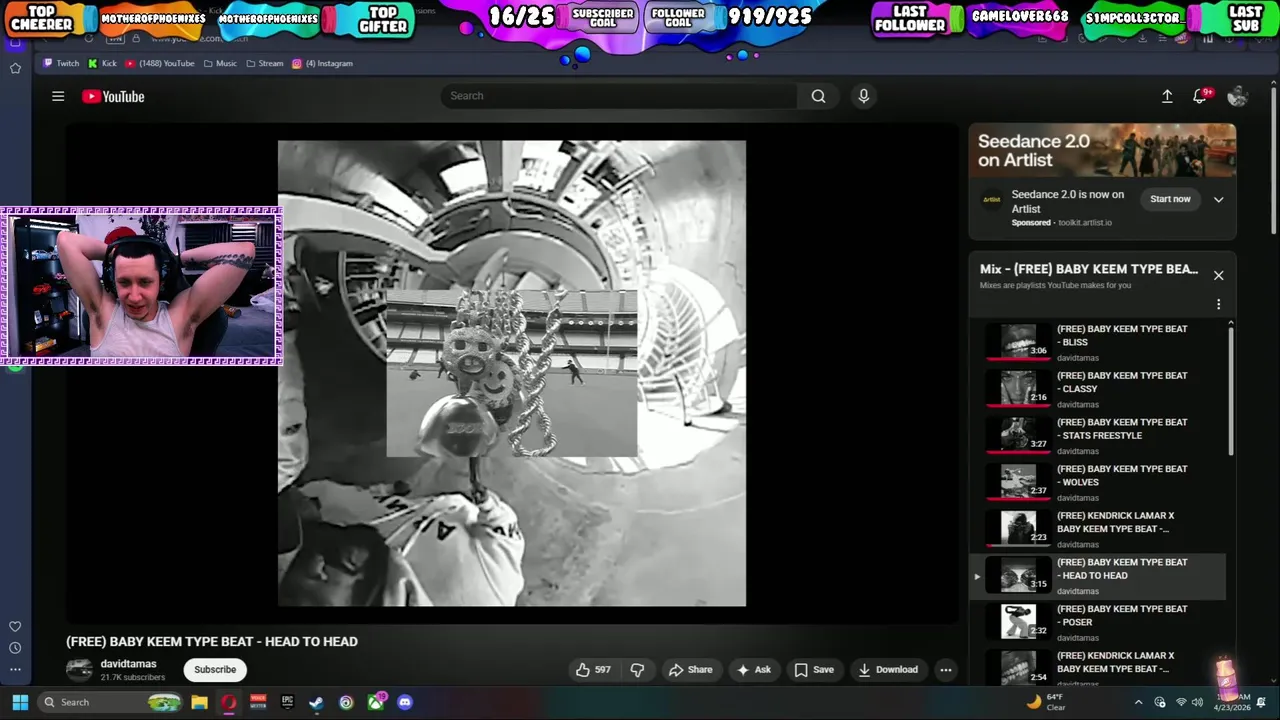
Task: Open Opera sidebar history clock icon
Action: pos(15,648)
